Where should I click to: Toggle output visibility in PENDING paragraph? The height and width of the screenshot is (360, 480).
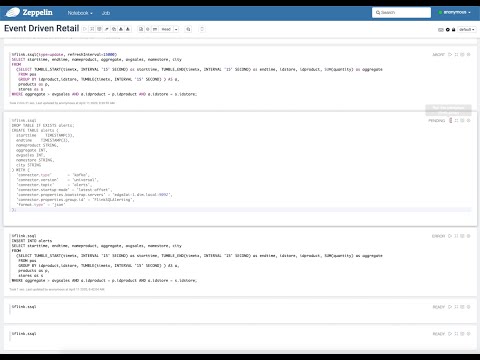462,120
